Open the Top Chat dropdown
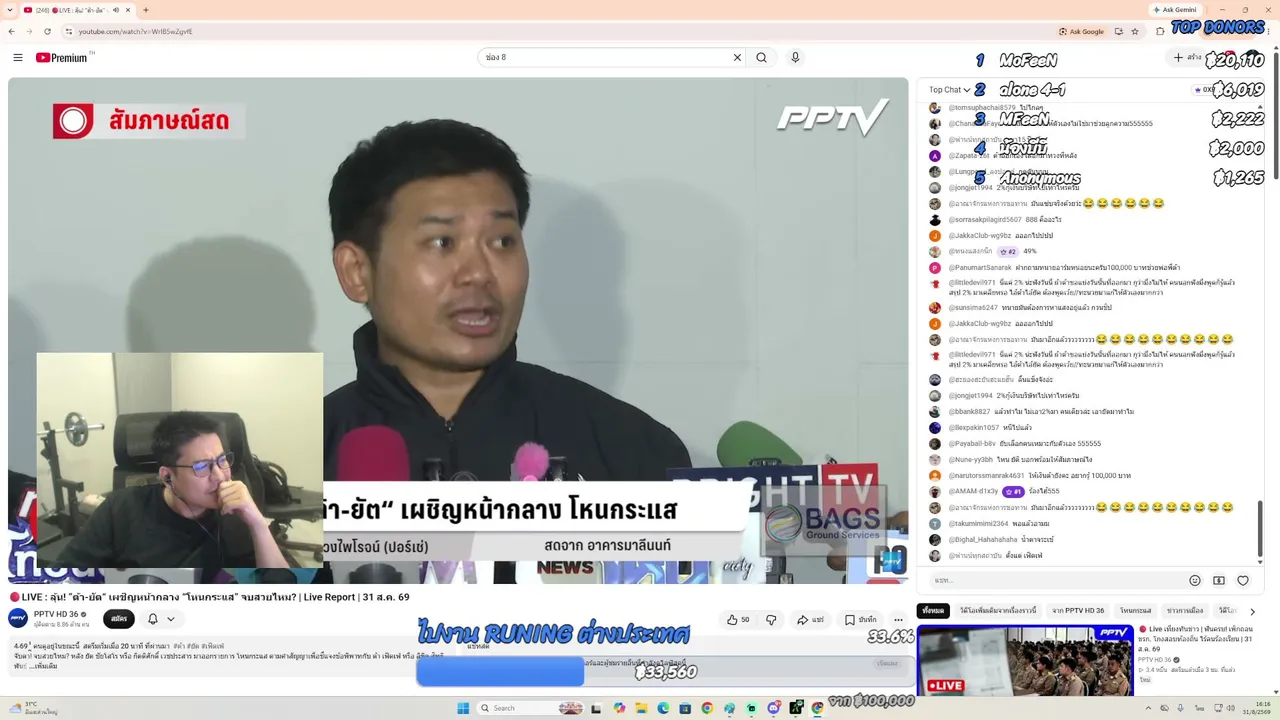The width and height of the screenshot is (1280, 720). [x=950, y=90]
